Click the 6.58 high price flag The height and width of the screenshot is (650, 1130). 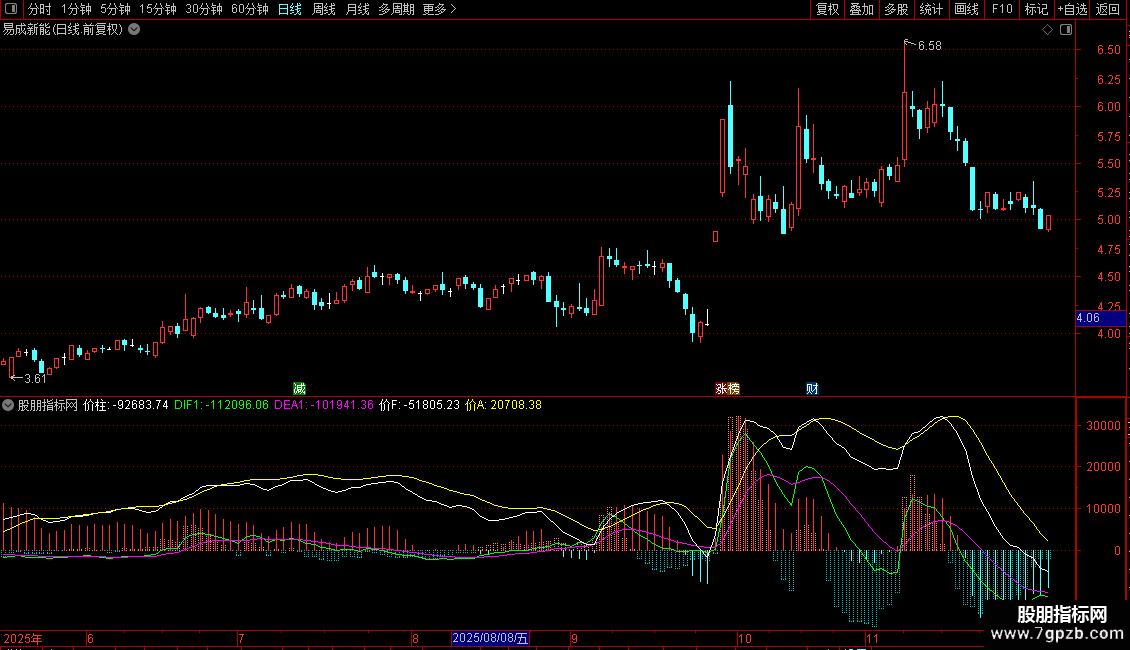[x=928, y=45]
